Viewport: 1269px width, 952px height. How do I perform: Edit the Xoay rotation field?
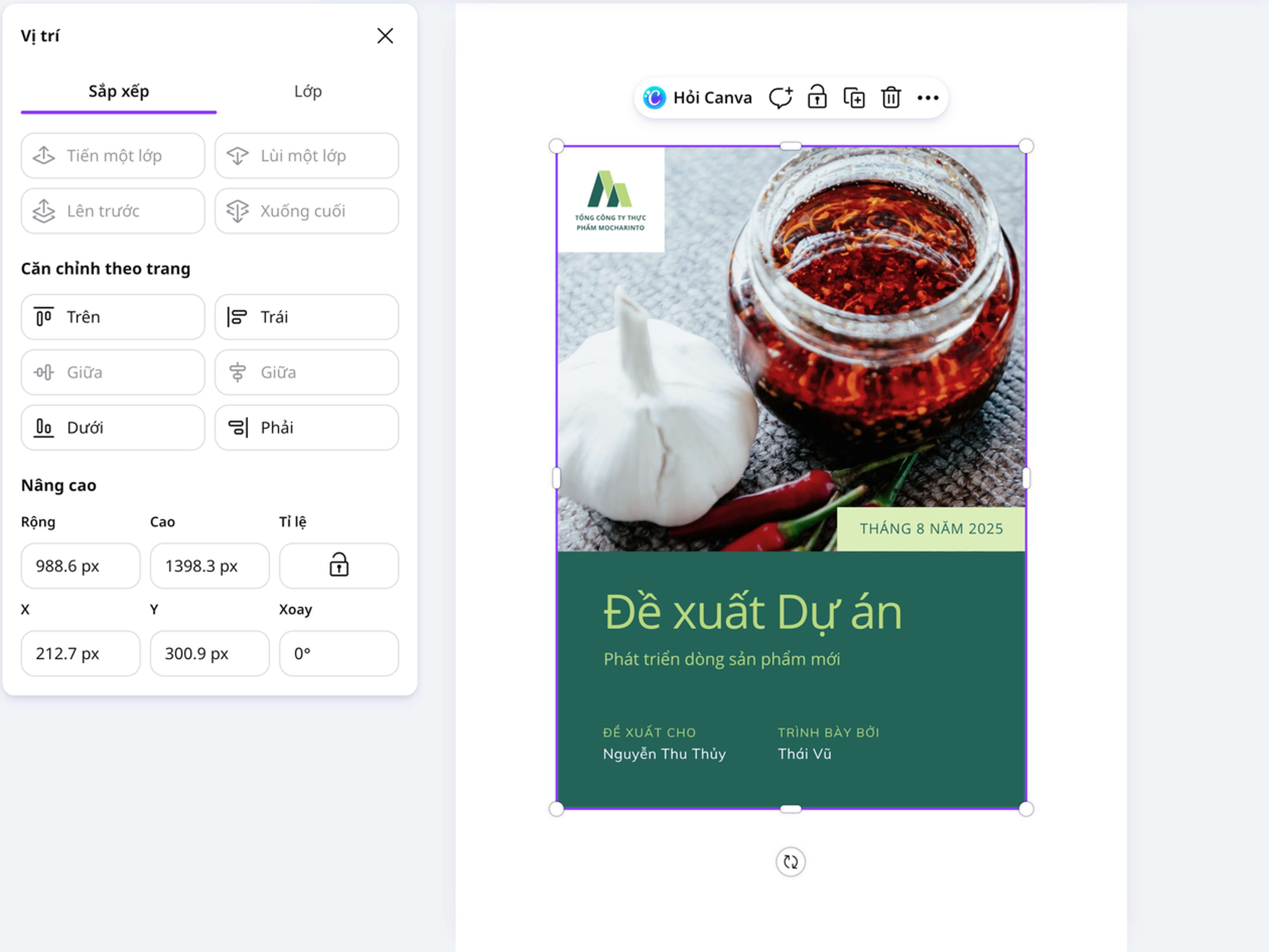click(339, 654)
